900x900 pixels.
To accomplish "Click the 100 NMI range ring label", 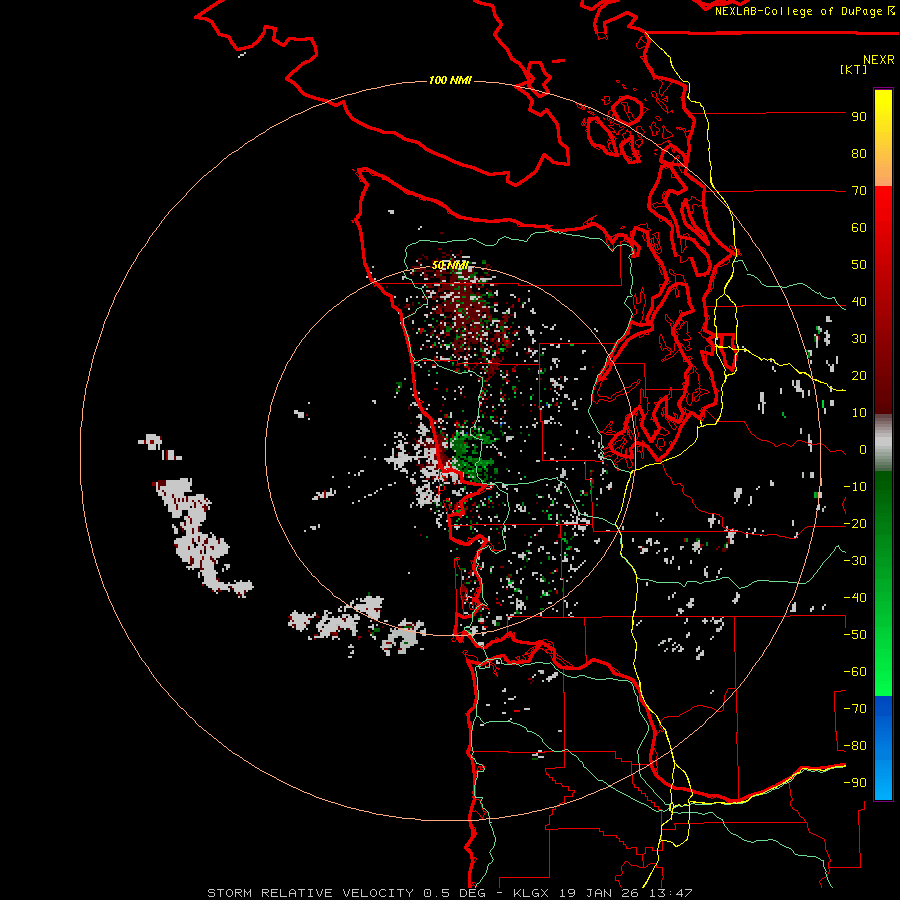I will click(x=450, y=80).
